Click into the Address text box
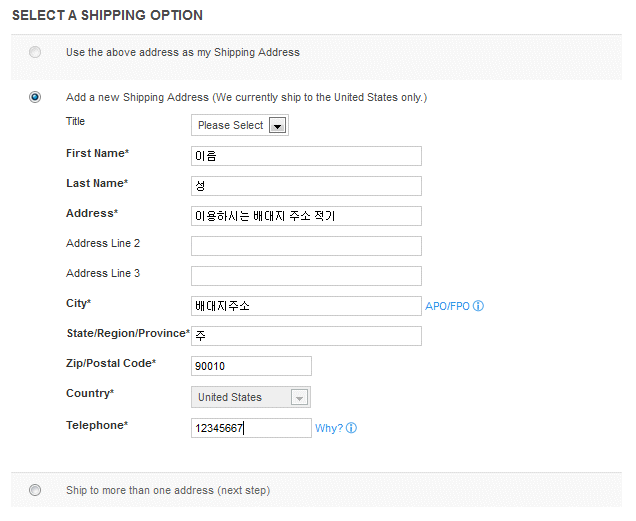Viewport: 636px width, 521px height. [306, 216]
